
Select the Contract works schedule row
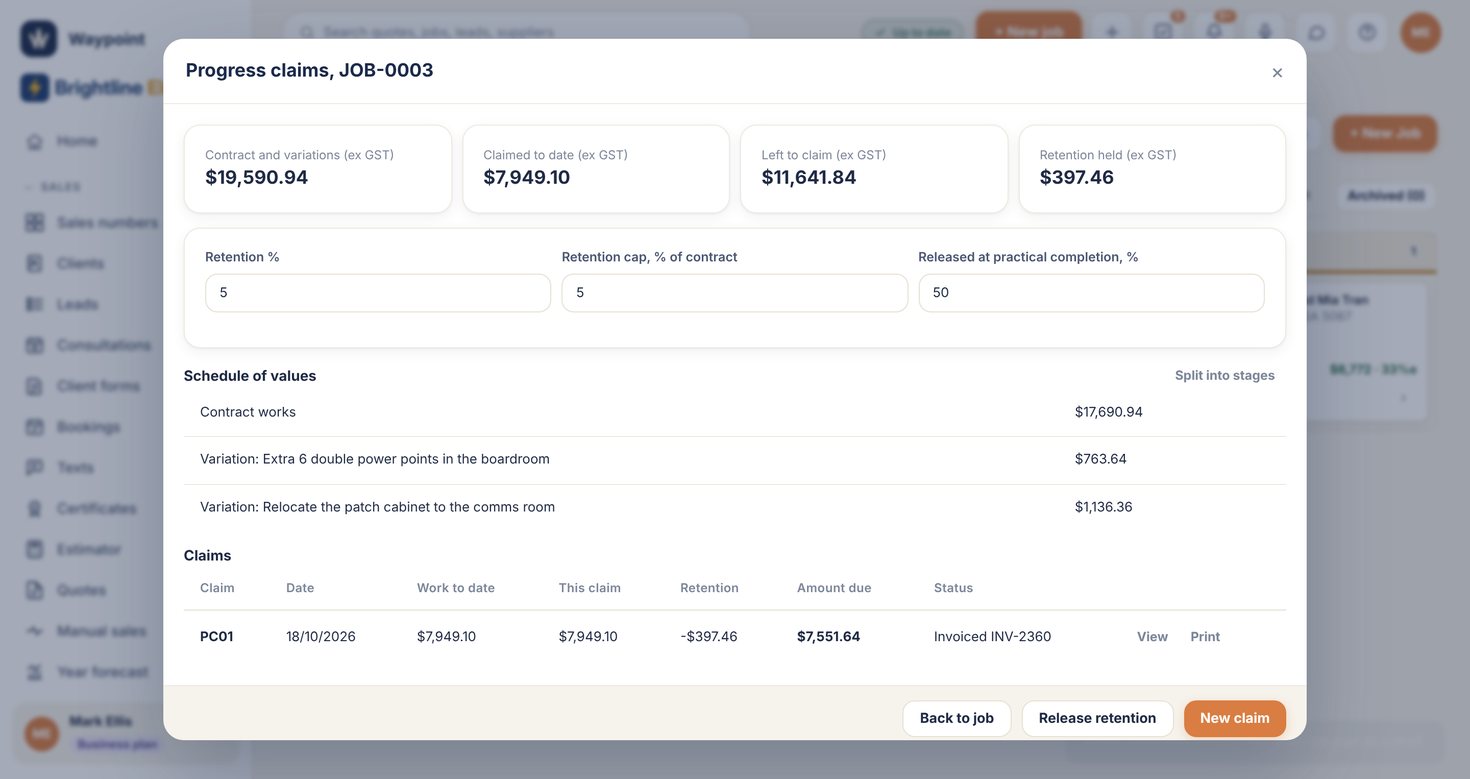(x=735, y=412)
